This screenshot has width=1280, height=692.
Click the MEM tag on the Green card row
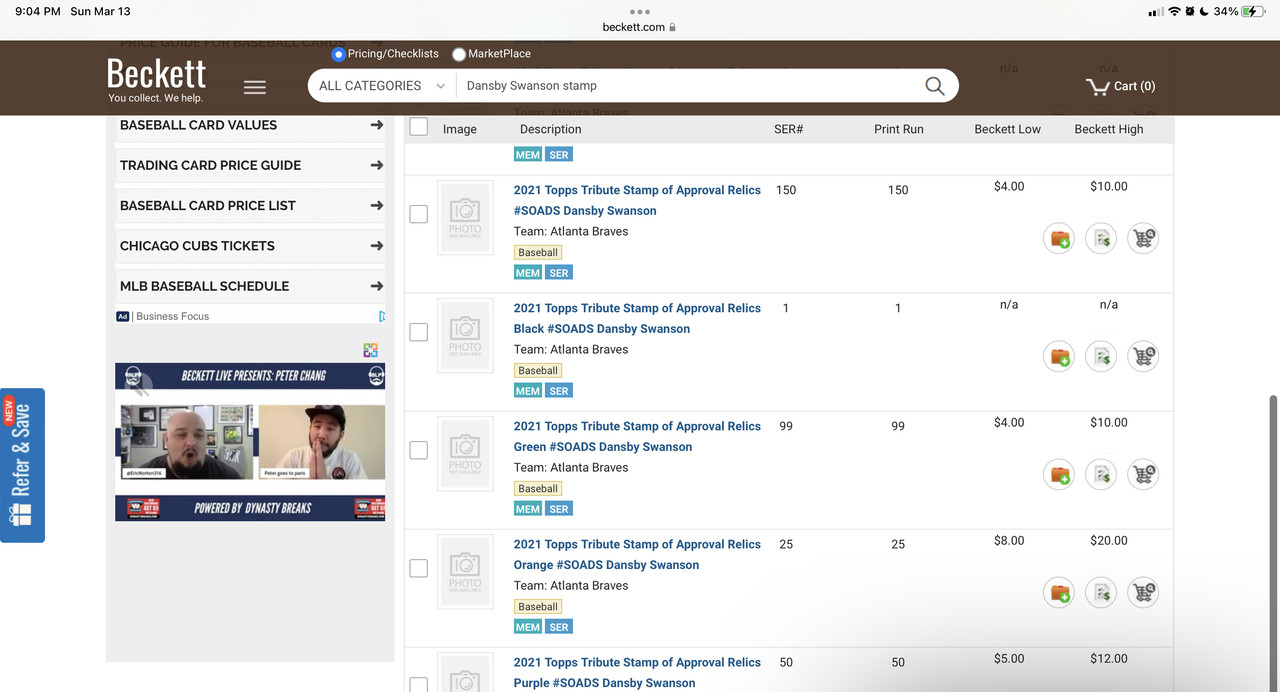(528, 509)
